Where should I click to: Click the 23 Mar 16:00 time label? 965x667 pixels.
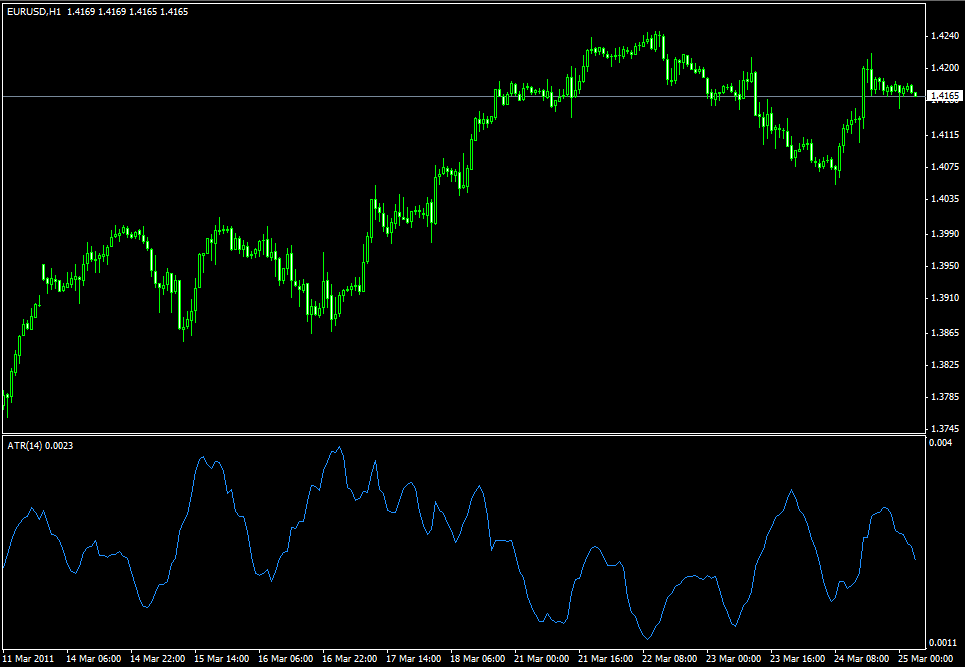click(798, 658)
